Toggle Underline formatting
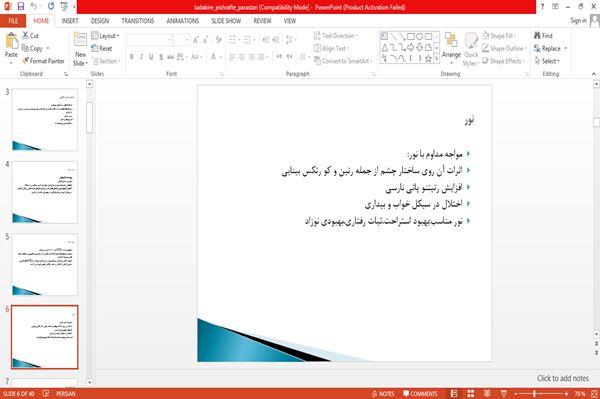This screenshot has width=600, height=399. [x=151, y=57]
